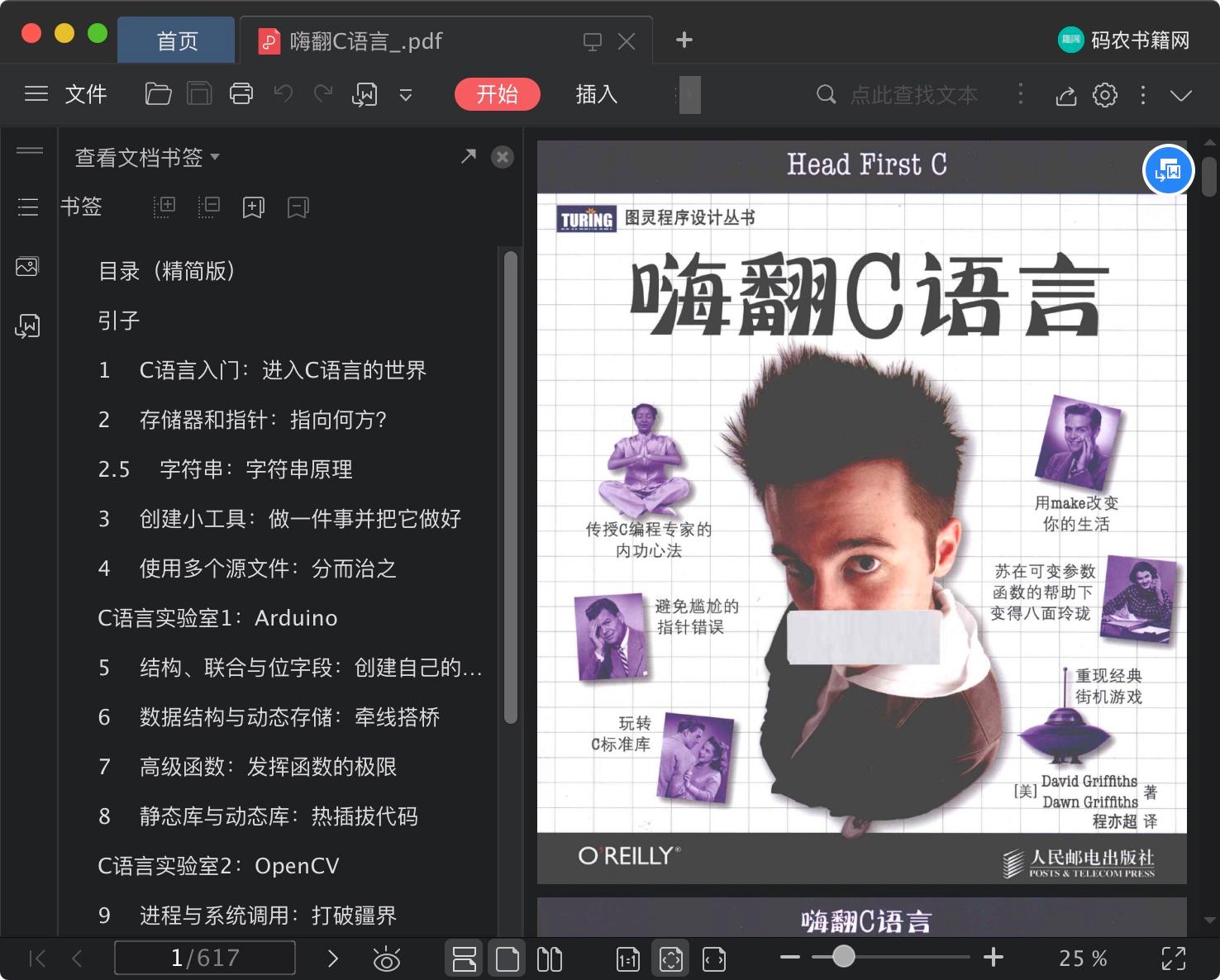Jump to chapter 4 使用多个源文件
Screen dimensions: 1220x980
(x=247, y=568)
